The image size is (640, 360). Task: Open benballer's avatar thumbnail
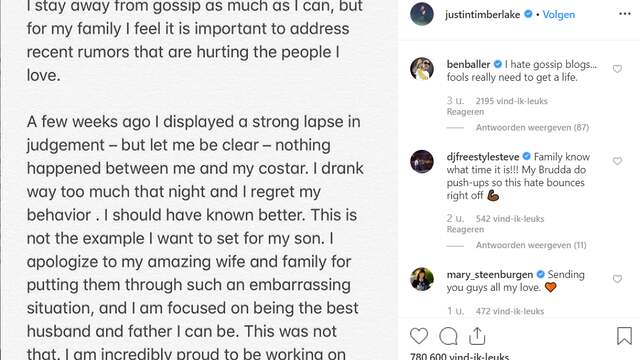point(422,69)
